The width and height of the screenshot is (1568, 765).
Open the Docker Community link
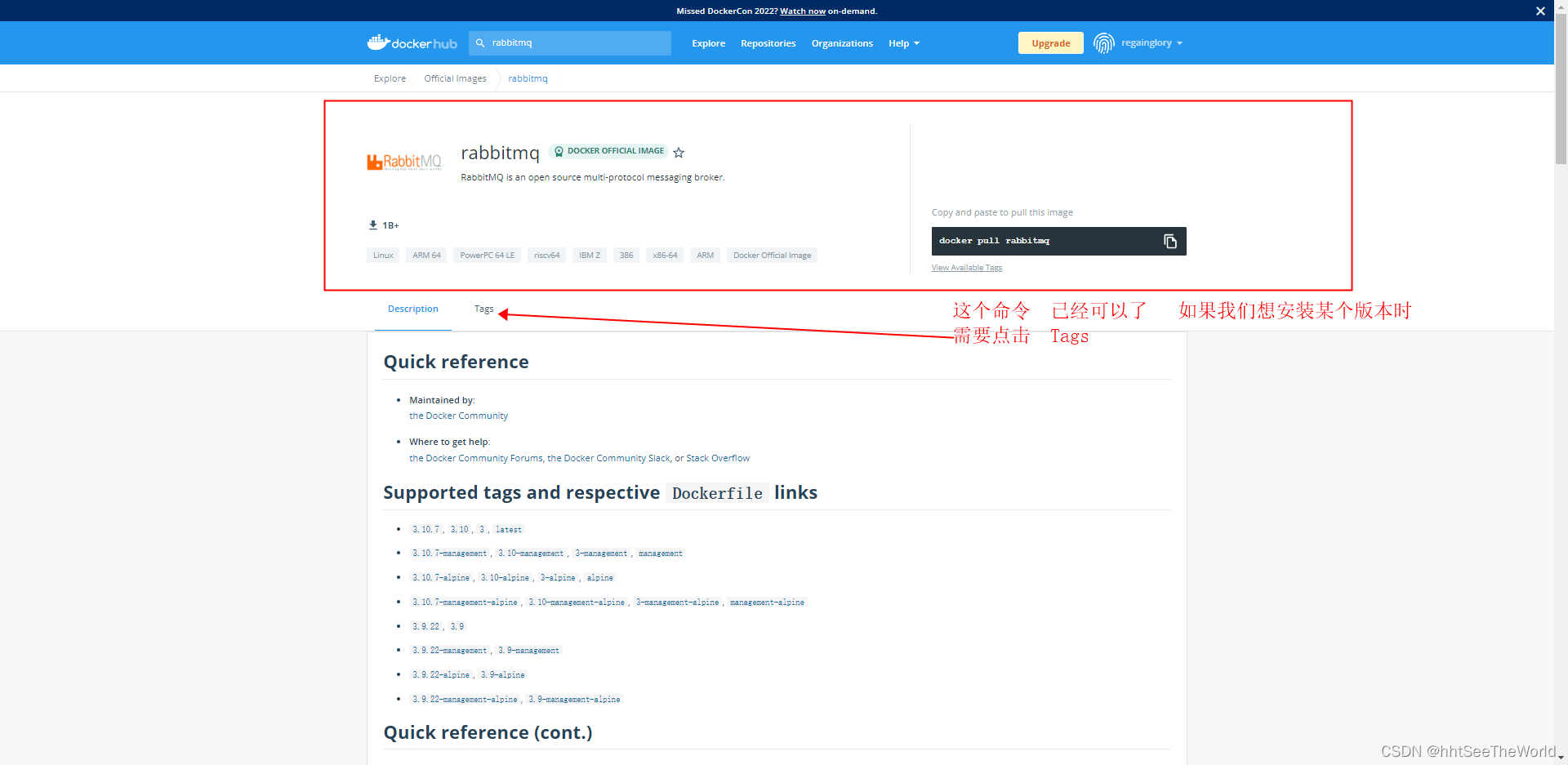point(458,416)
